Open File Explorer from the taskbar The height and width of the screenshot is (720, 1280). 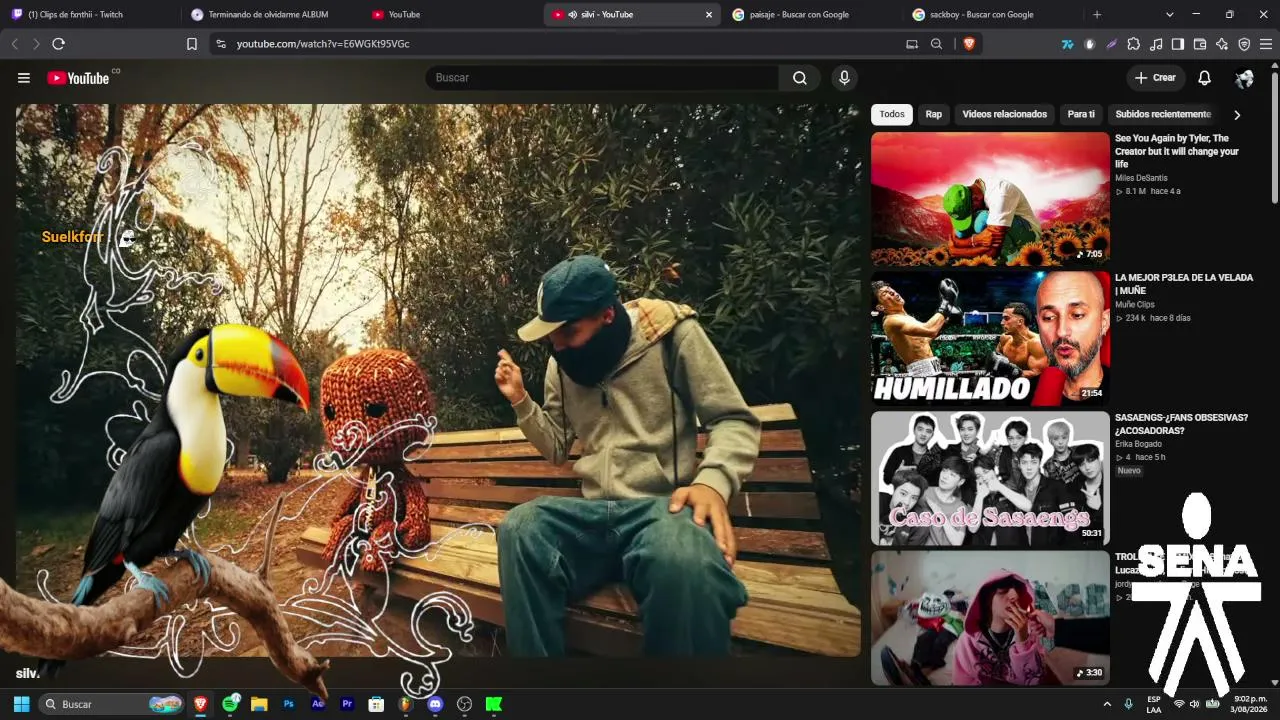(x=259, y=704)
